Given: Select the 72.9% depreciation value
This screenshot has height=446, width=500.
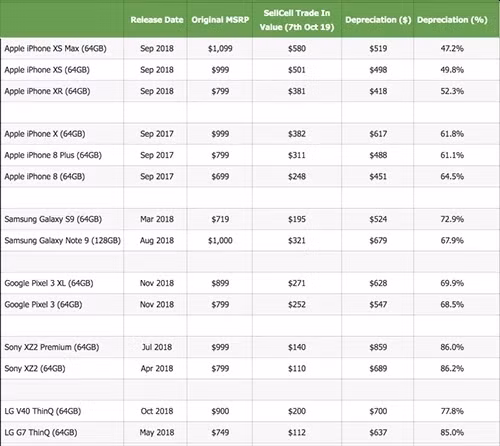Looking at the screenshot, I should 452,219.
